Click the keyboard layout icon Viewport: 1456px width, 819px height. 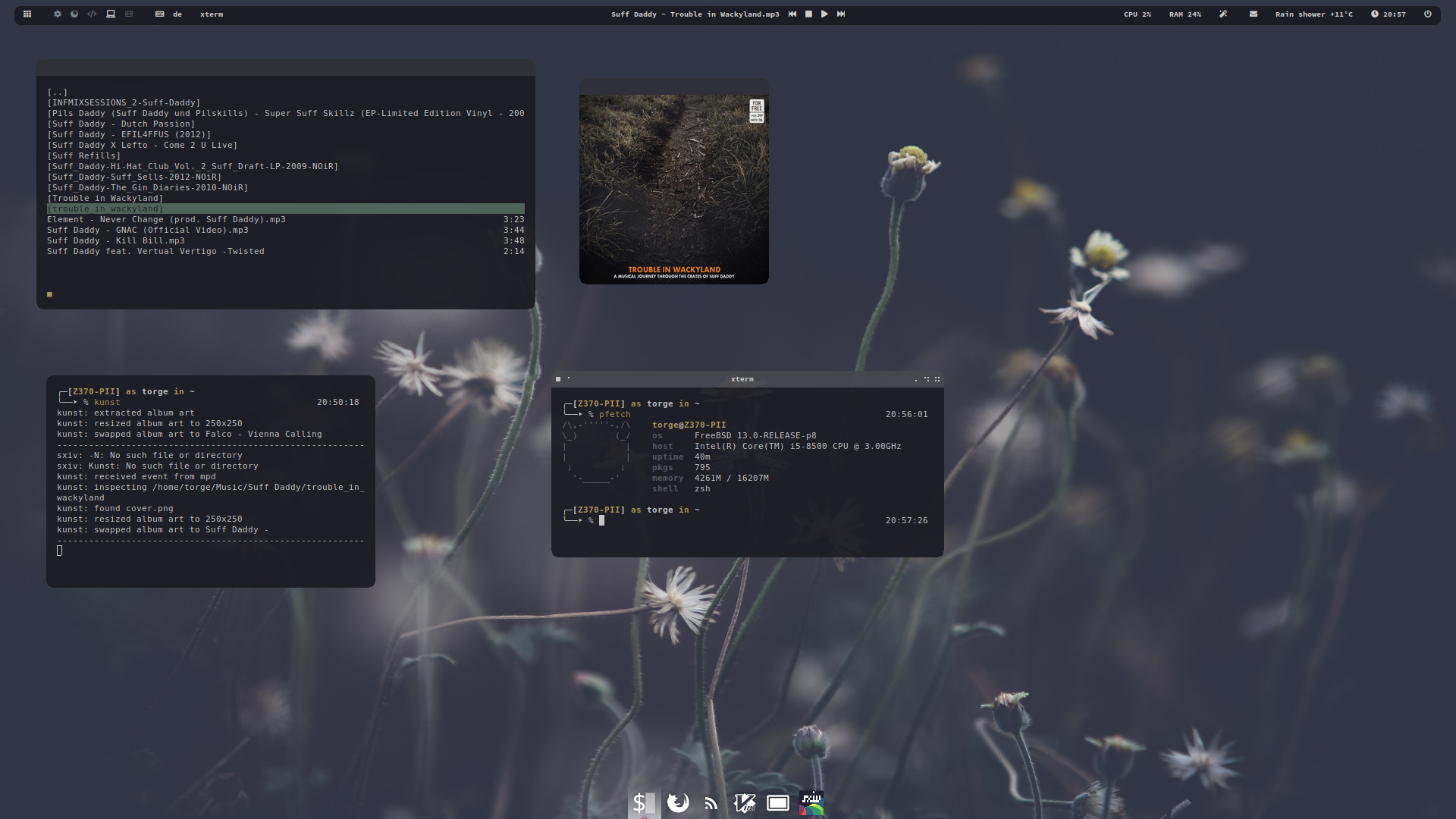click(x=159, y=14)
